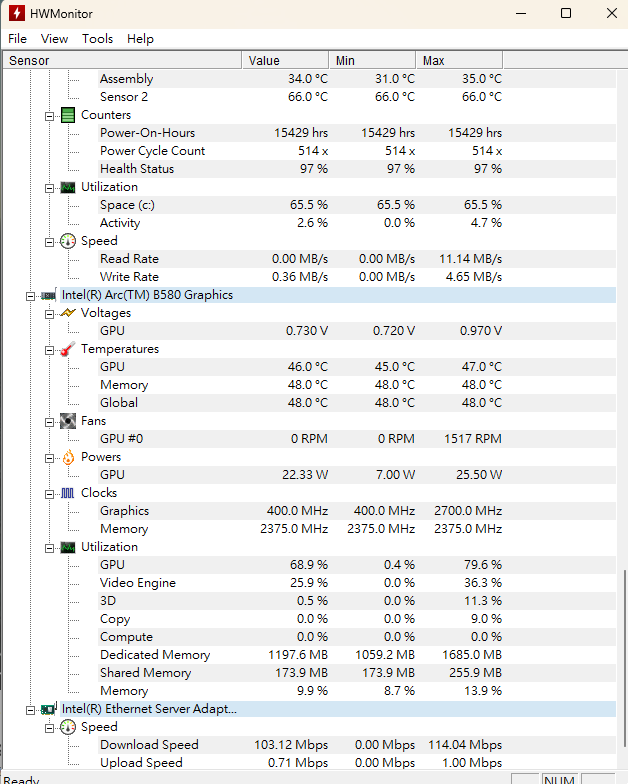The height and width of the screenshot is (784, 628).
Task: Click the disk Speed gauge icon
Action: (x=68, y=241)
